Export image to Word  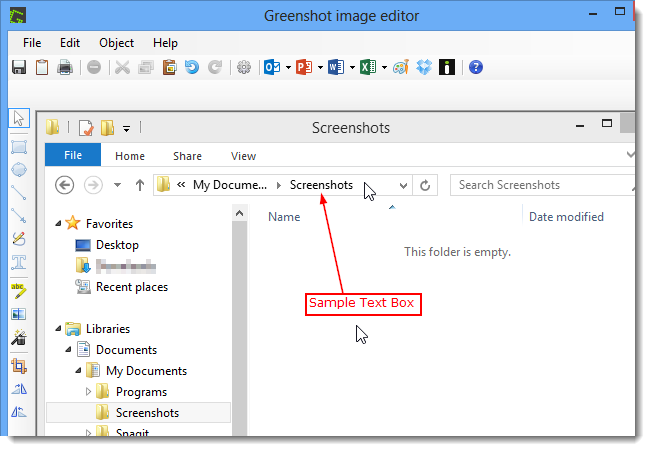pyautogui.click(x=336, y=67)
